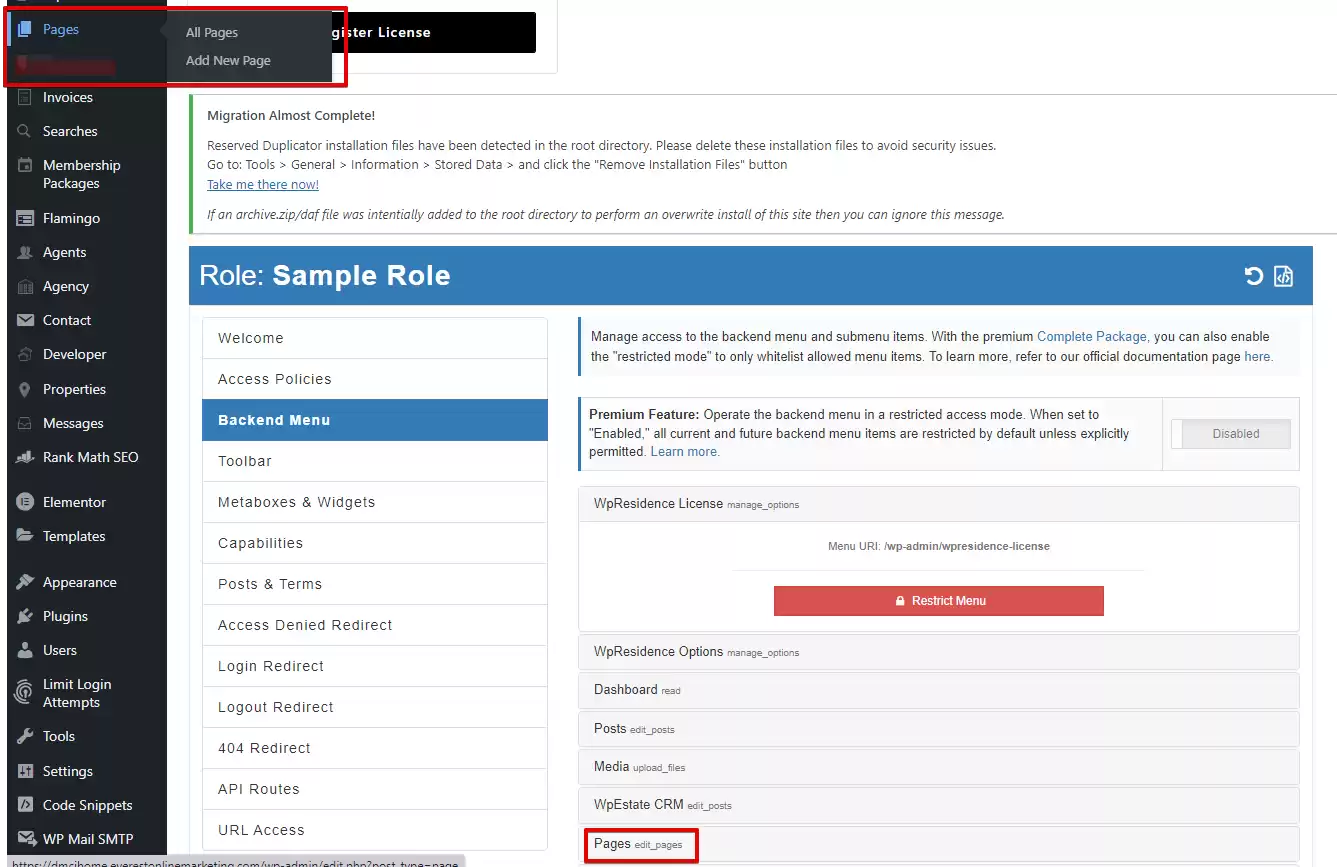The width and height of the screenshot is (1337, 867).
Task: Switch to the Capabilities tab
Action: [x=375, y=543]
